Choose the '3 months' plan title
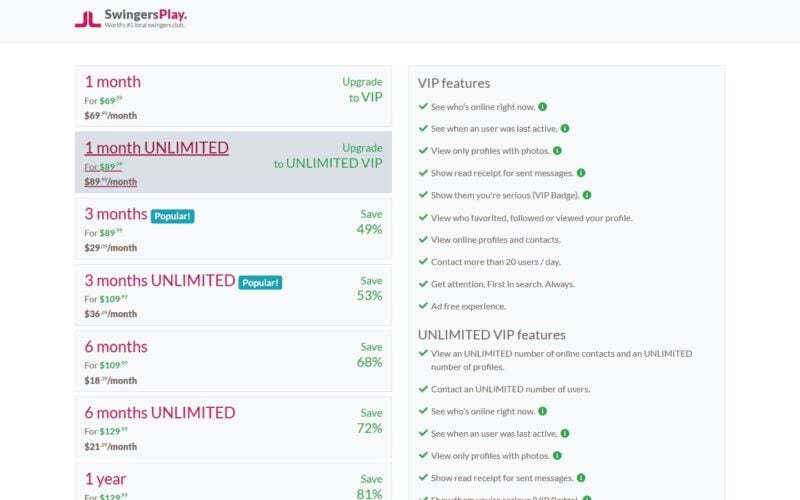The image size is (800, 500). point(116,214)
